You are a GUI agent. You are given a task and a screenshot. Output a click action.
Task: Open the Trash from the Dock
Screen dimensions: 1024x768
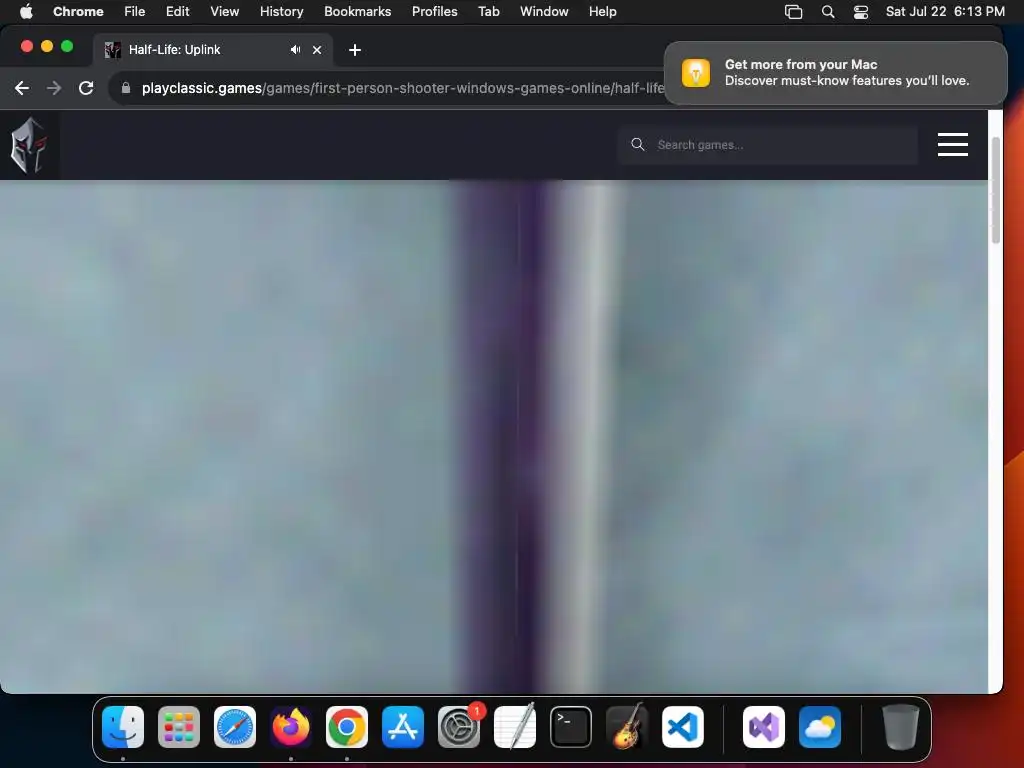tap(901, 727)
